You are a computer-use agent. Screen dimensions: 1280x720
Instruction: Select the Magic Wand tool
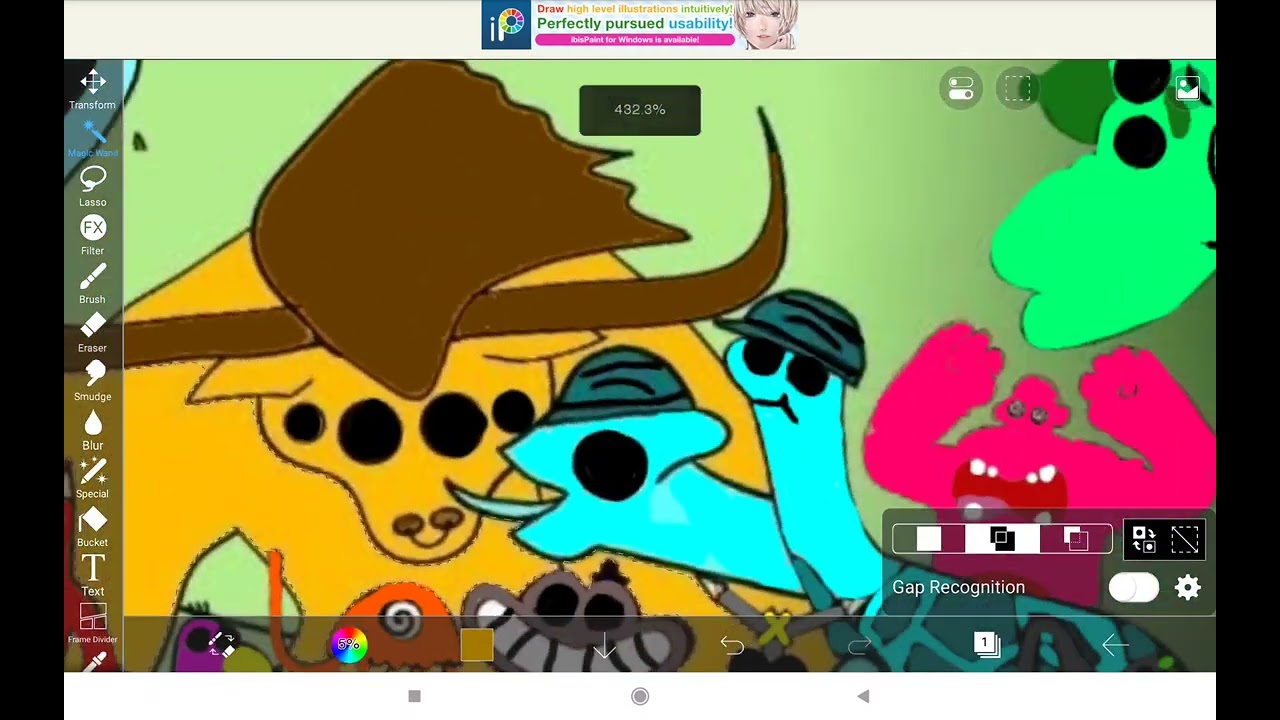click(x=93, y=138)
